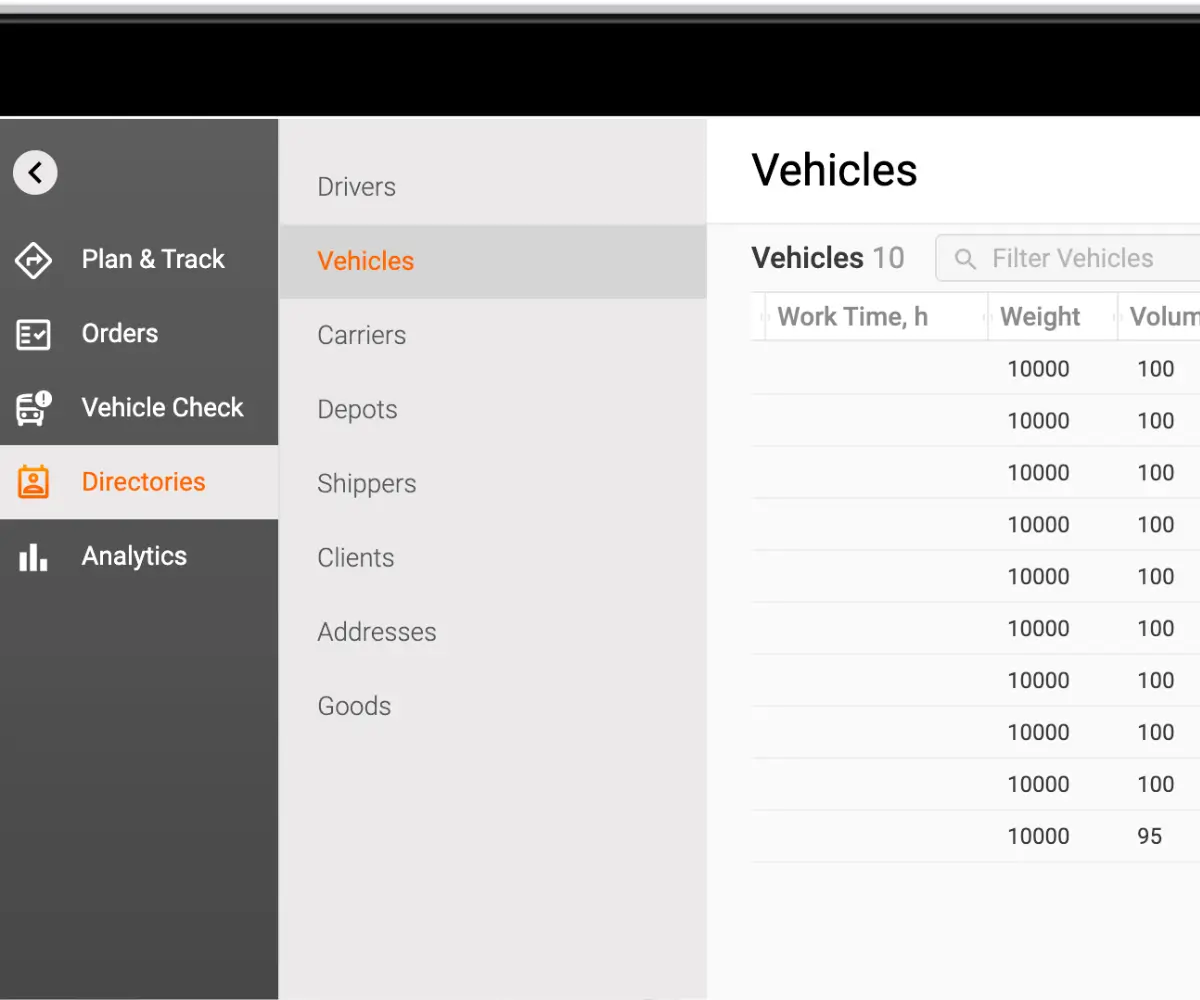The image size is (1200, 1000).
Task: Click the Vehicle Check truck alert icon
Action: tap(34, 408)
